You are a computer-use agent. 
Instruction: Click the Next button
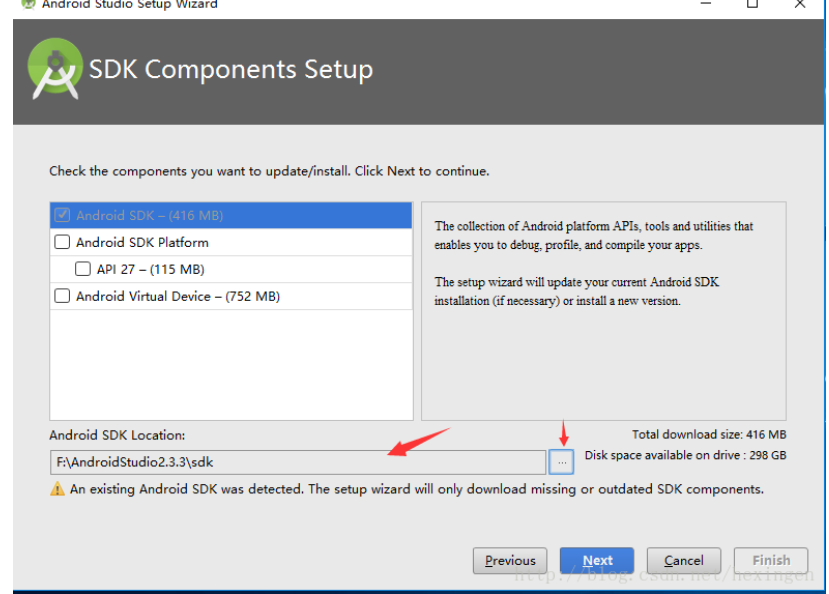pos(597,560)
